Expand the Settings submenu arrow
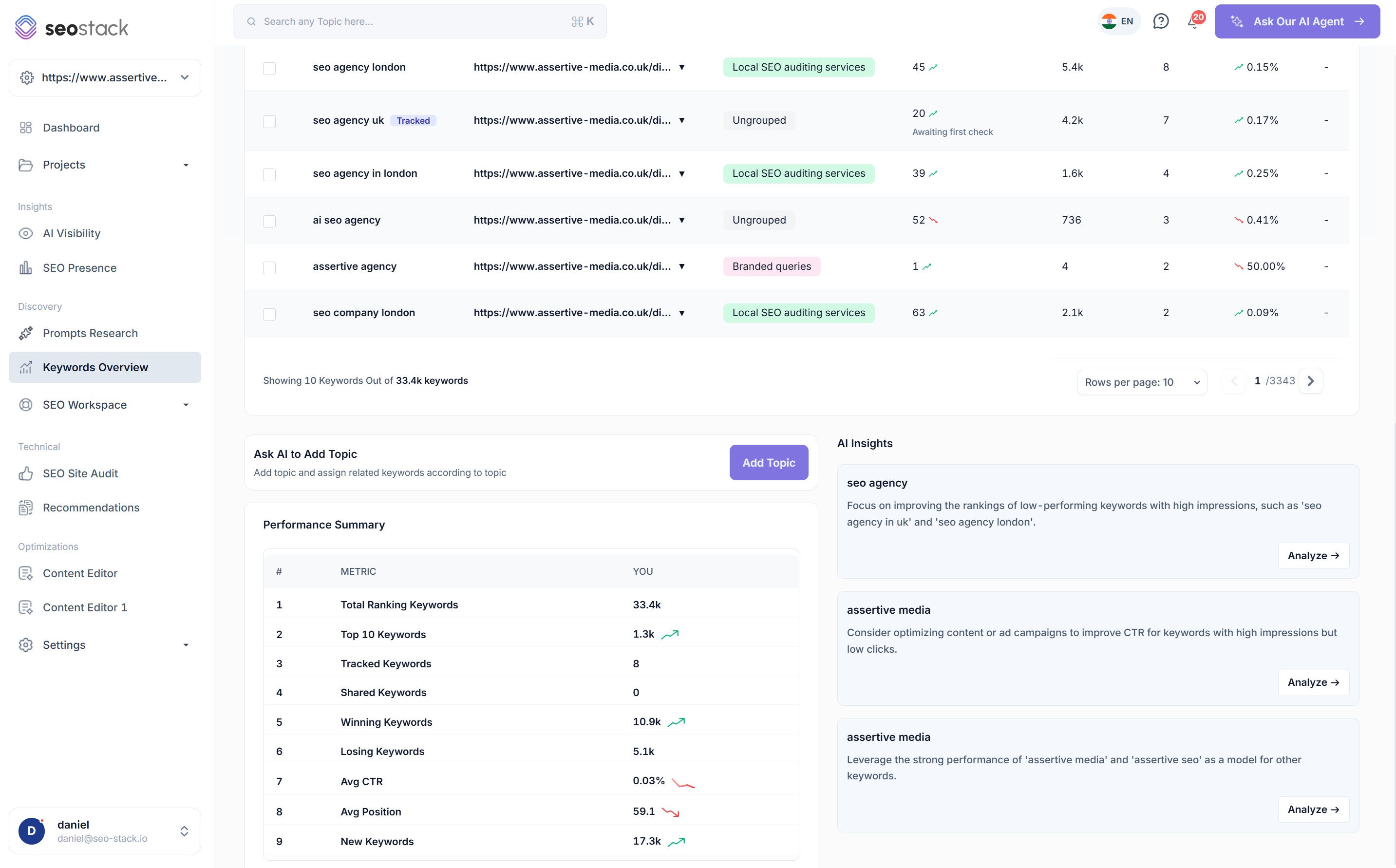The image size is (1396, 868). point(186,645)
